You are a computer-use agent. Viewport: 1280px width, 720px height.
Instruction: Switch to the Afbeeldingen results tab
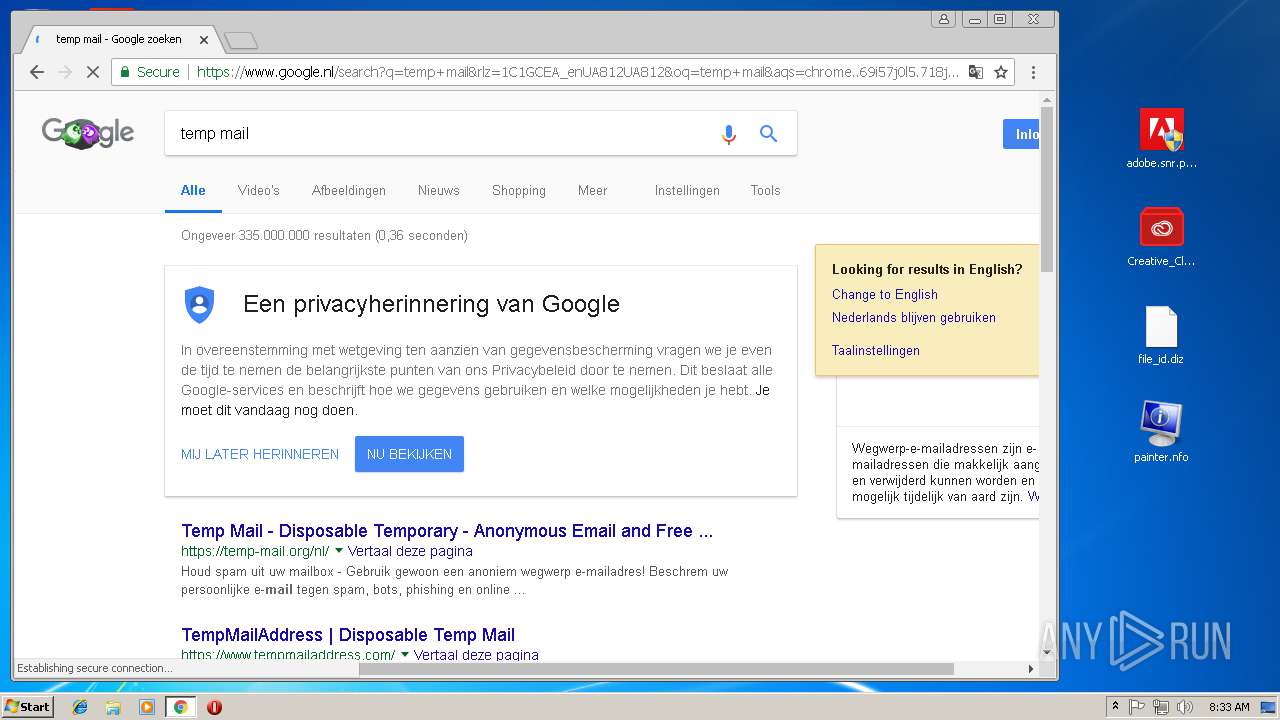click(349, 190)
